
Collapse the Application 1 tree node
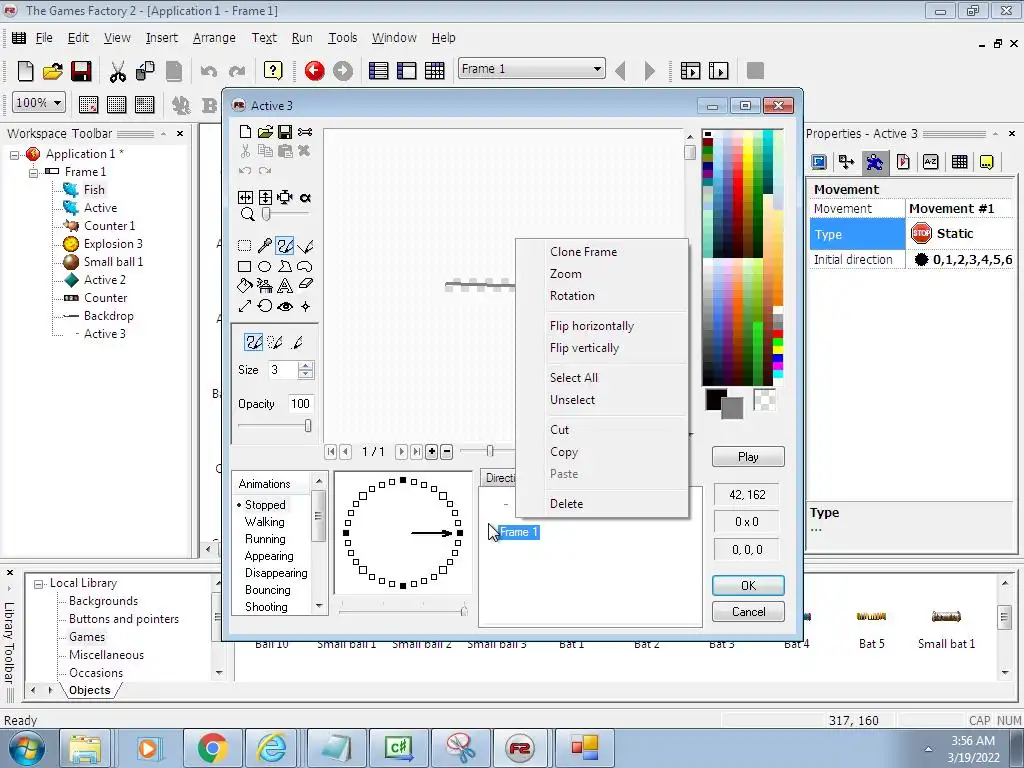pyautogui.click(x=14, y=155)
